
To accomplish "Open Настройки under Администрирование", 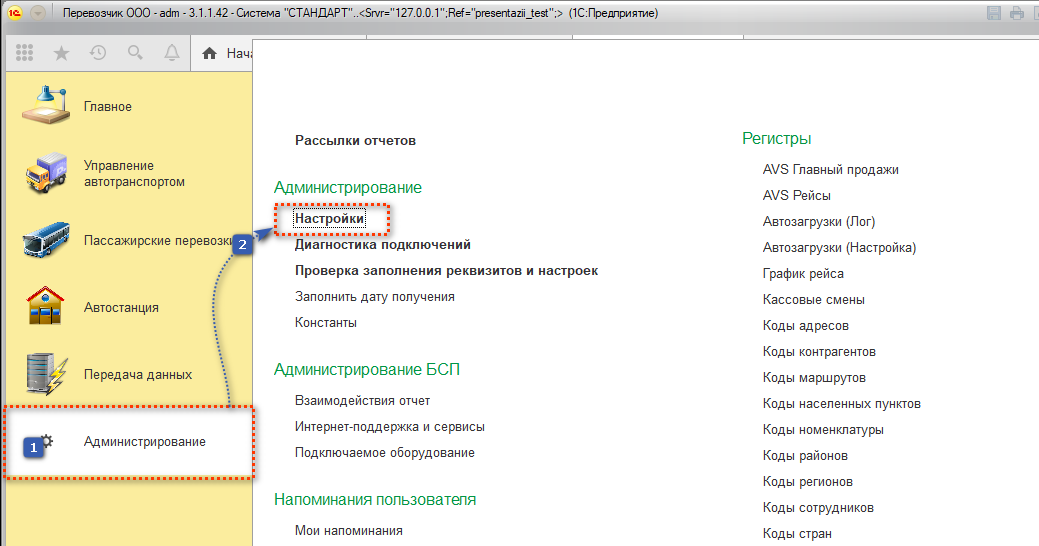I will tap(329, 218).
